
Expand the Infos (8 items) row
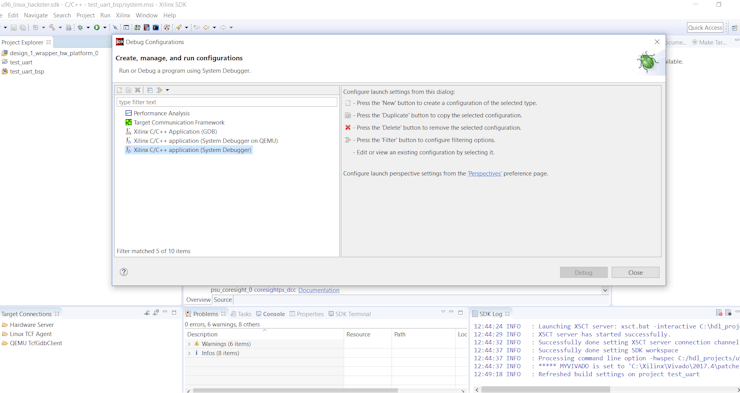(x=189, y=353)
